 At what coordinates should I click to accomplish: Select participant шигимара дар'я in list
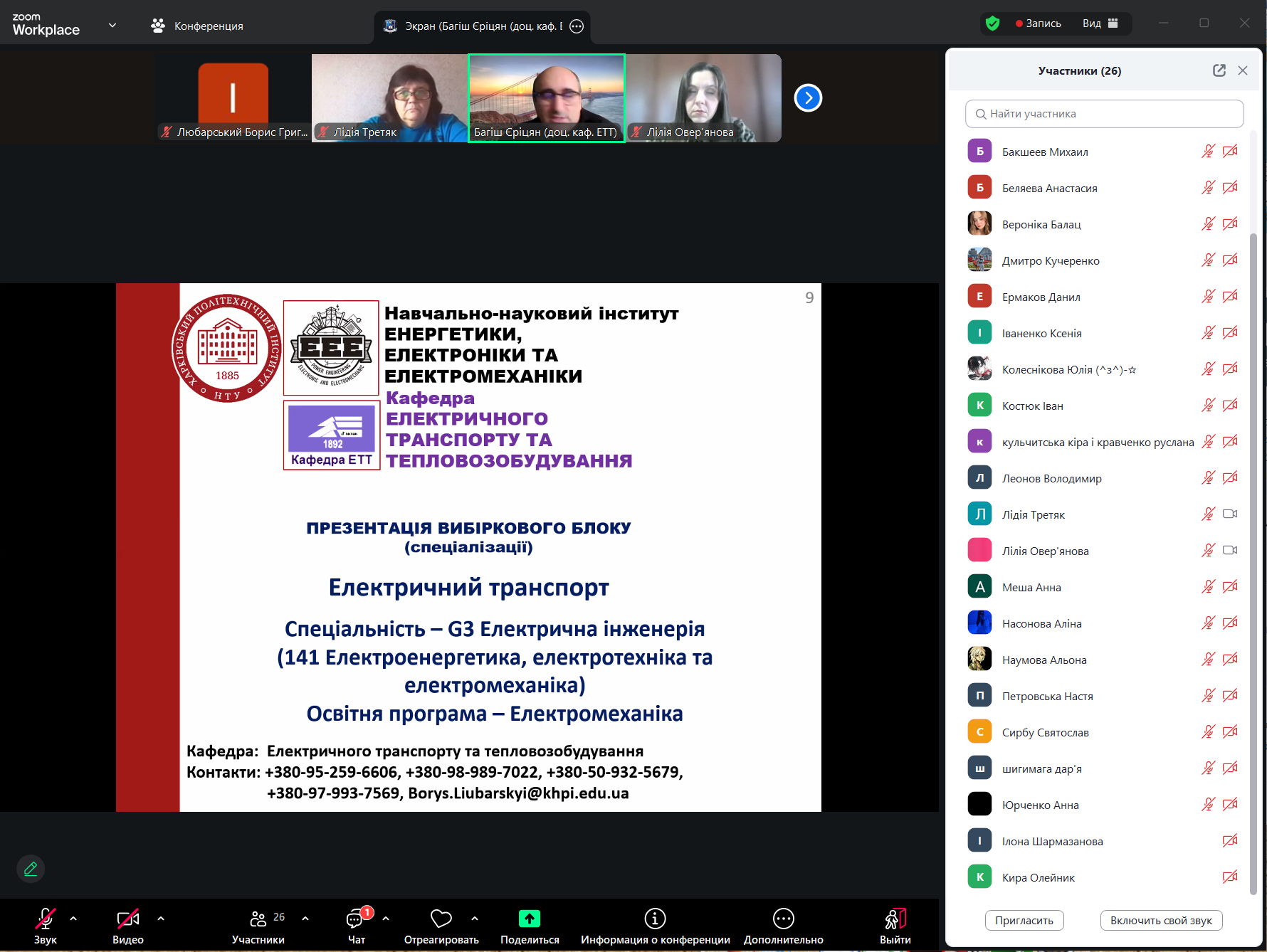pos(1104,768)
